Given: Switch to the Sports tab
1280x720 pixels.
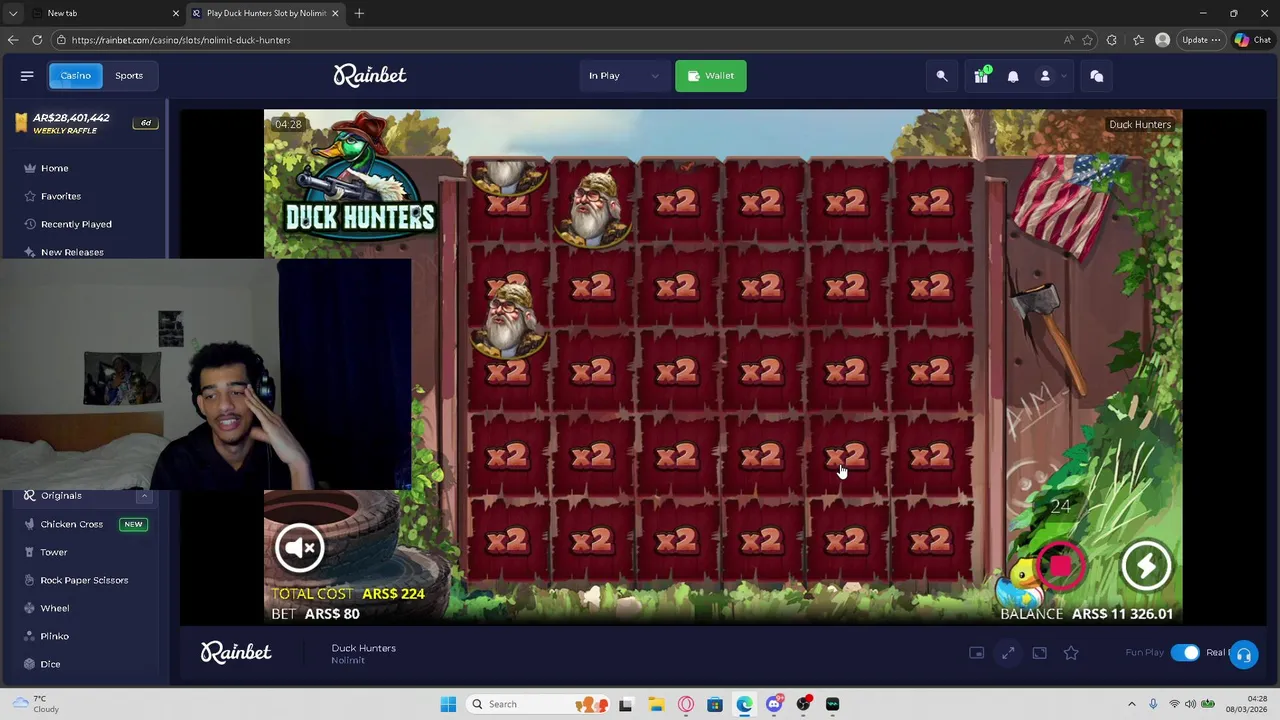Looking at the screenshot, I should point(129,75).
